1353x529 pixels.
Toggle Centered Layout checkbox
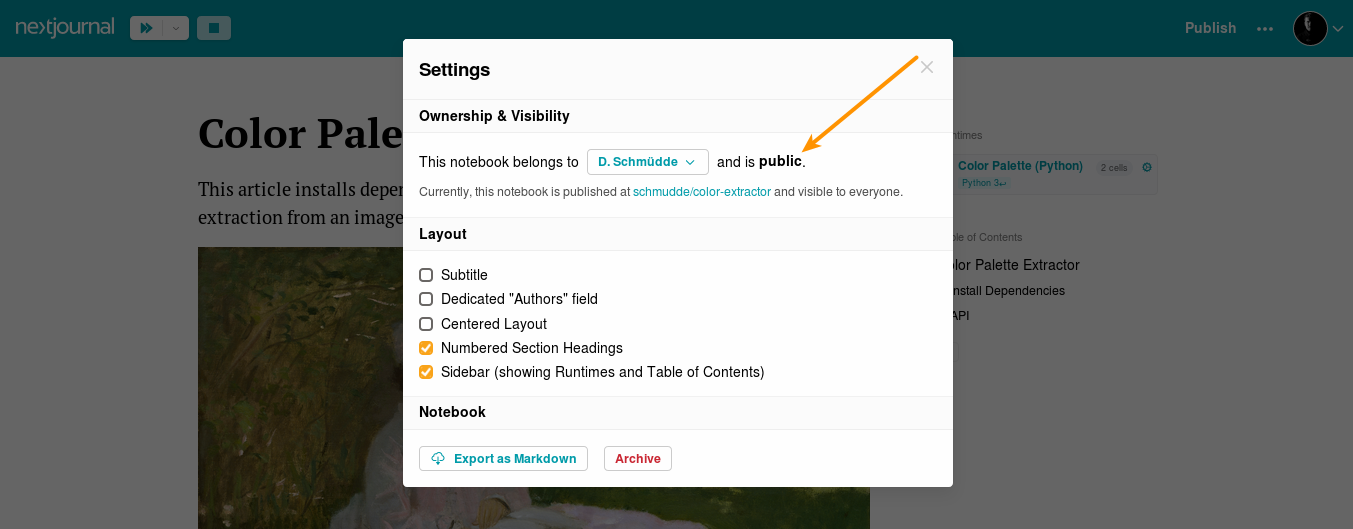point(426,324)
